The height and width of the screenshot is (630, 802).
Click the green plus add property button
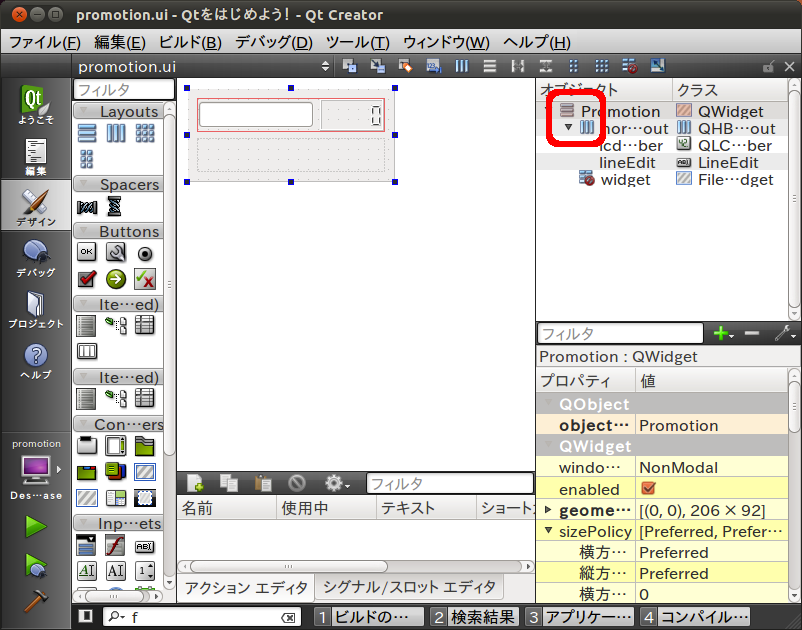pos(720,333)
